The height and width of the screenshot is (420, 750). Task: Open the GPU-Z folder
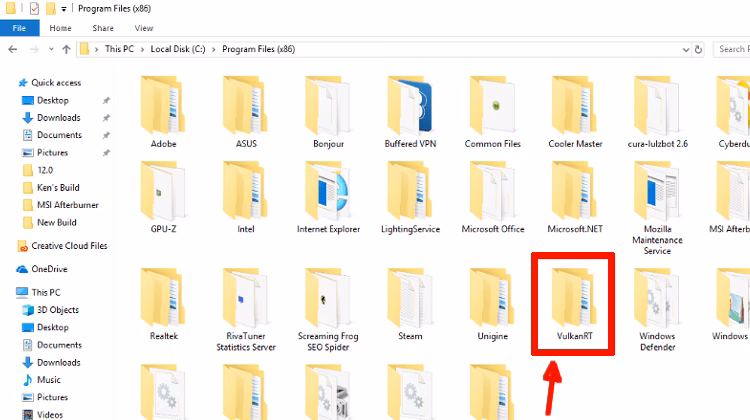[x=163, y=197]
